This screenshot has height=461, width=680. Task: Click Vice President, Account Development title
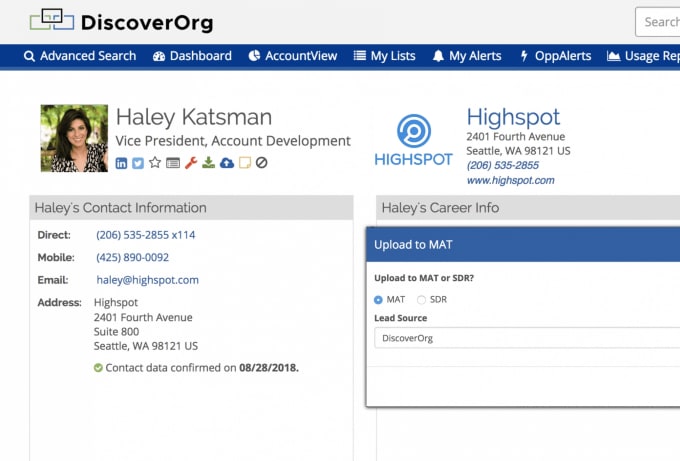[x=233, y=141]
